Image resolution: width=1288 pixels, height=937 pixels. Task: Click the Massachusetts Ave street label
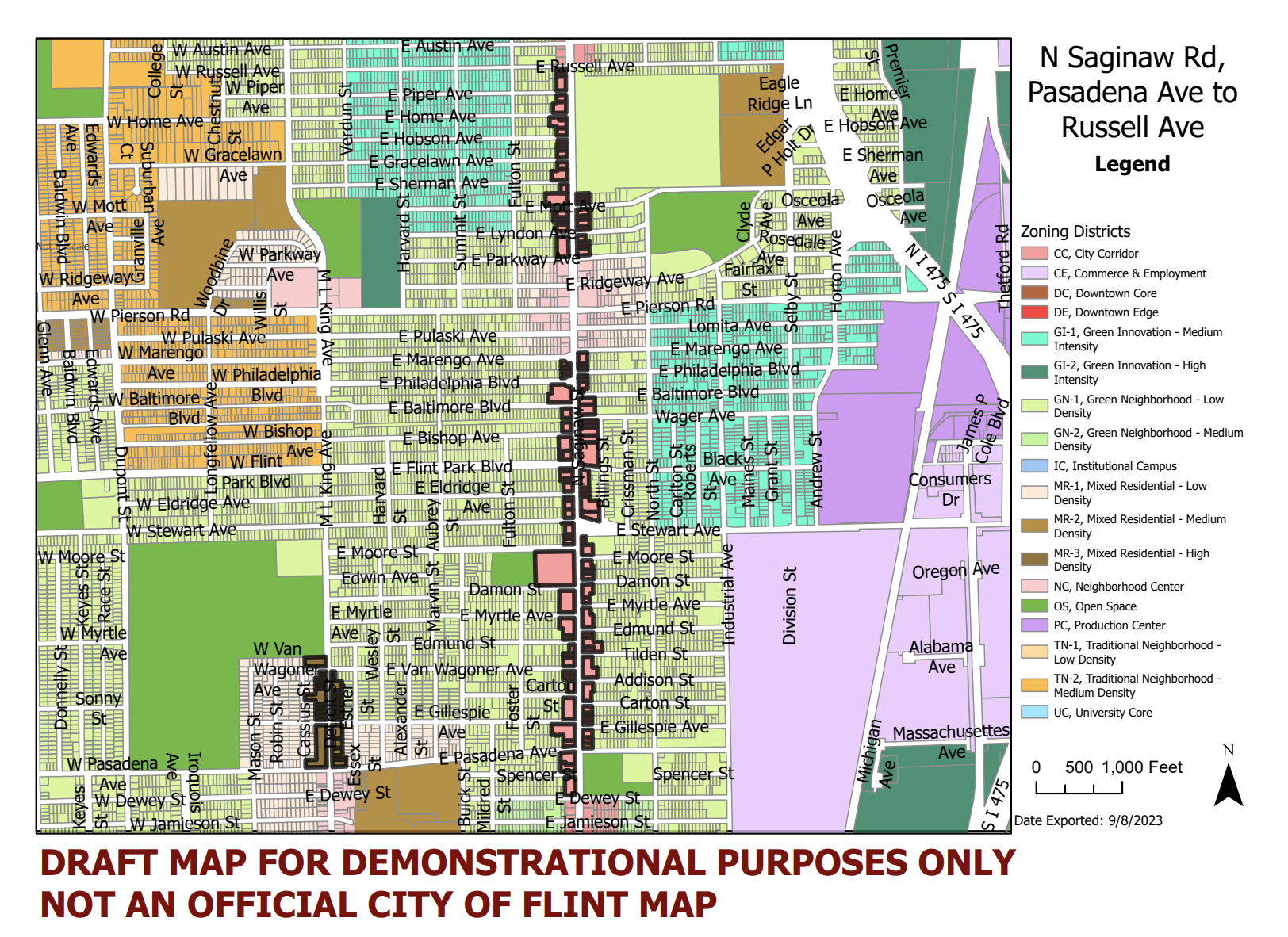coord(951,741)
